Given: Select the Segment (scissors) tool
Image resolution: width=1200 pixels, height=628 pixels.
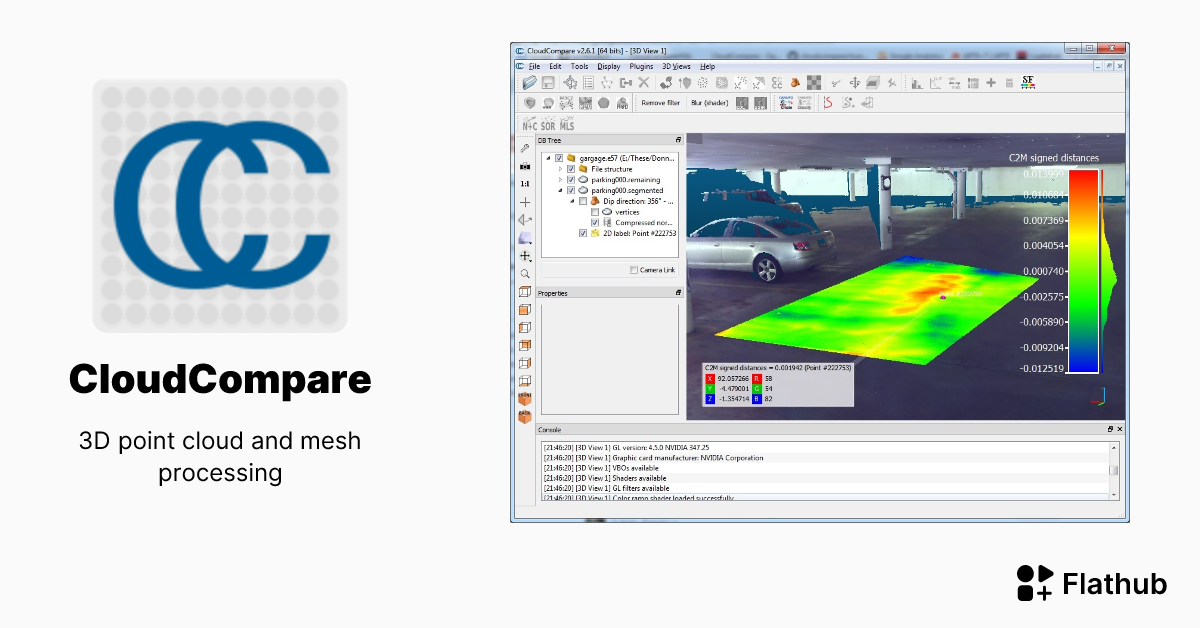Looking at the screenshot, I should pos(835,82).
